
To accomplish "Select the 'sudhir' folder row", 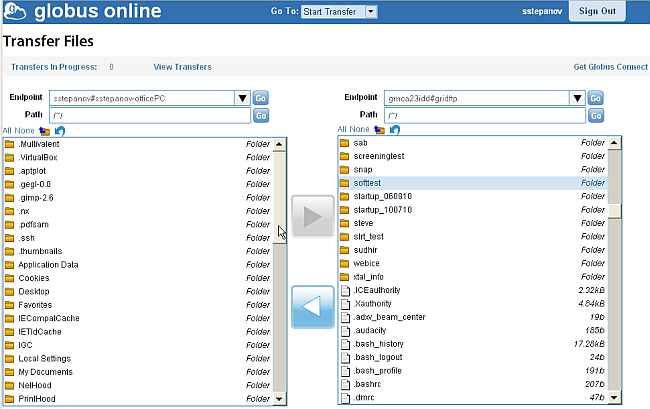I will (473, 250).
